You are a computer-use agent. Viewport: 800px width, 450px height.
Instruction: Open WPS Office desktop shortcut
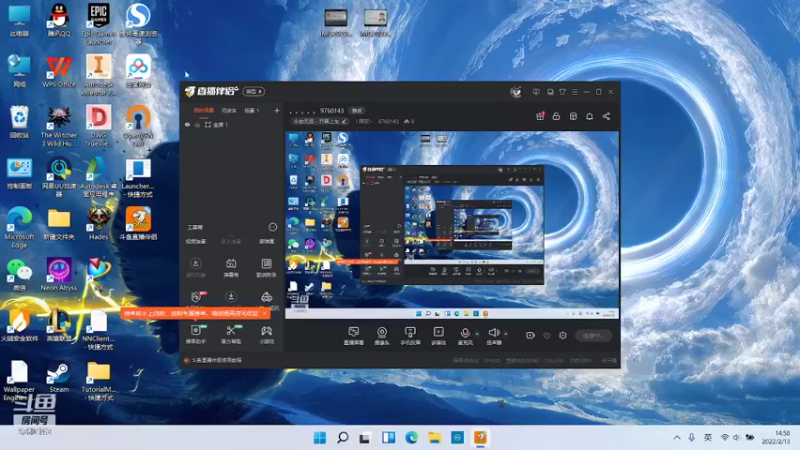(59, 71)
